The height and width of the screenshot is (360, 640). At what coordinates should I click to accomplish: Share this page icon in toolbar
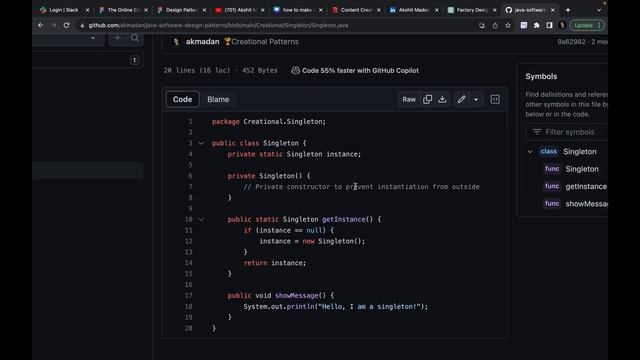(x=495, y=25)
